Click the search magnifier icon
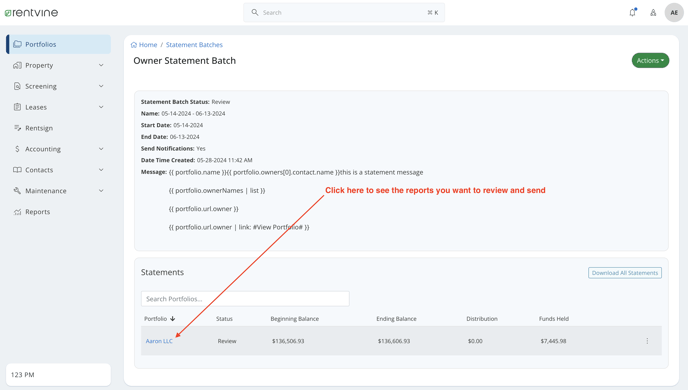688x390 pixels. tap(254, 12)
